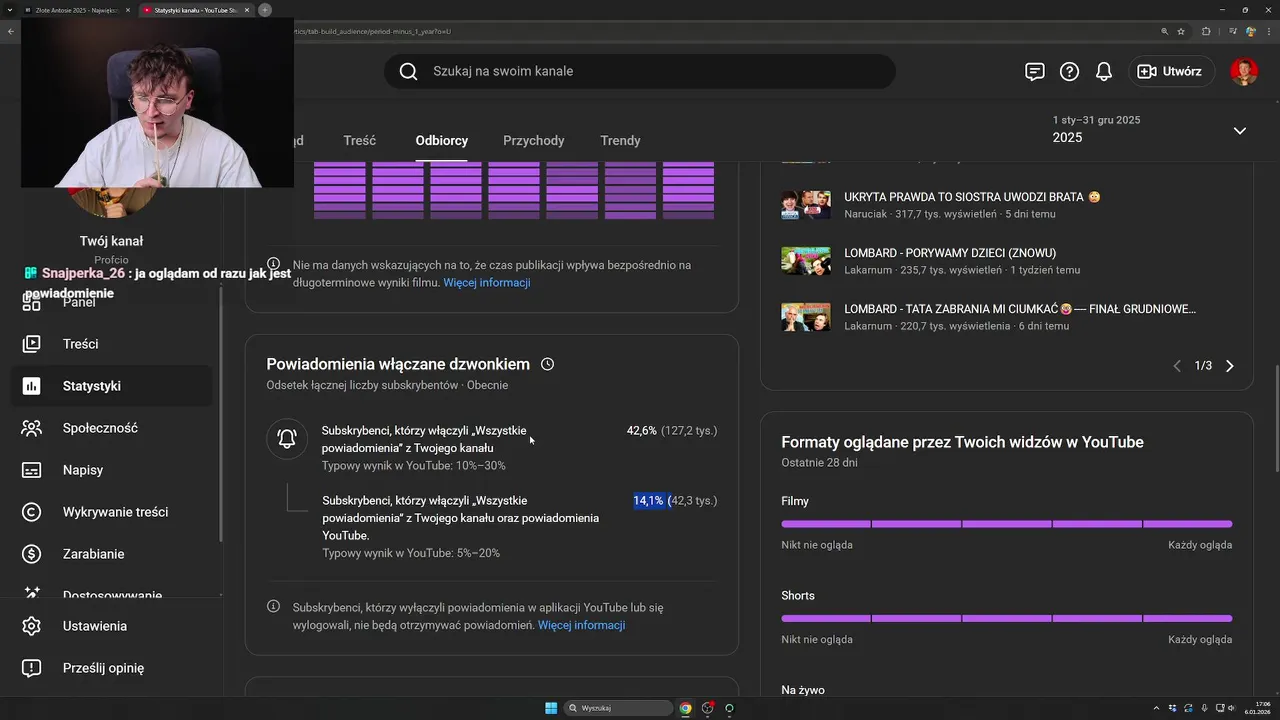Open Społeczność in the sidebar

(x=111, y=428)
